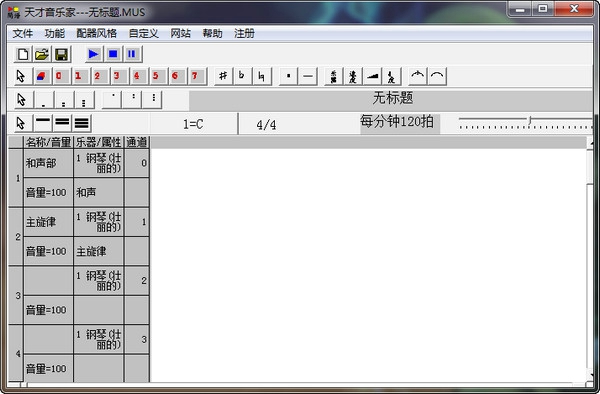Start playback with the blue play button
Screen dimensions: 600x394
click(94, 54)
